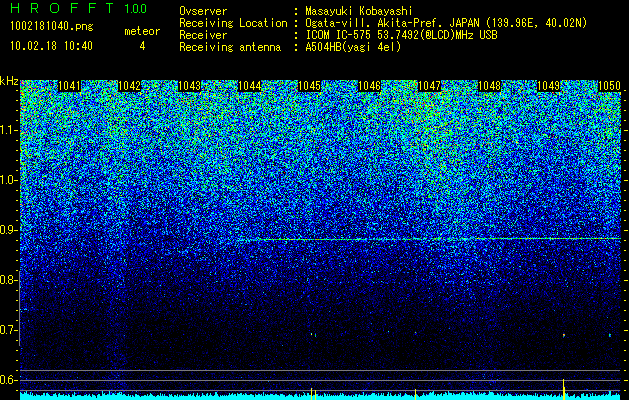Click the 'Receiving antenna' label
The image size is (629, 400).
pyautogui.click(x=230, y=47)
